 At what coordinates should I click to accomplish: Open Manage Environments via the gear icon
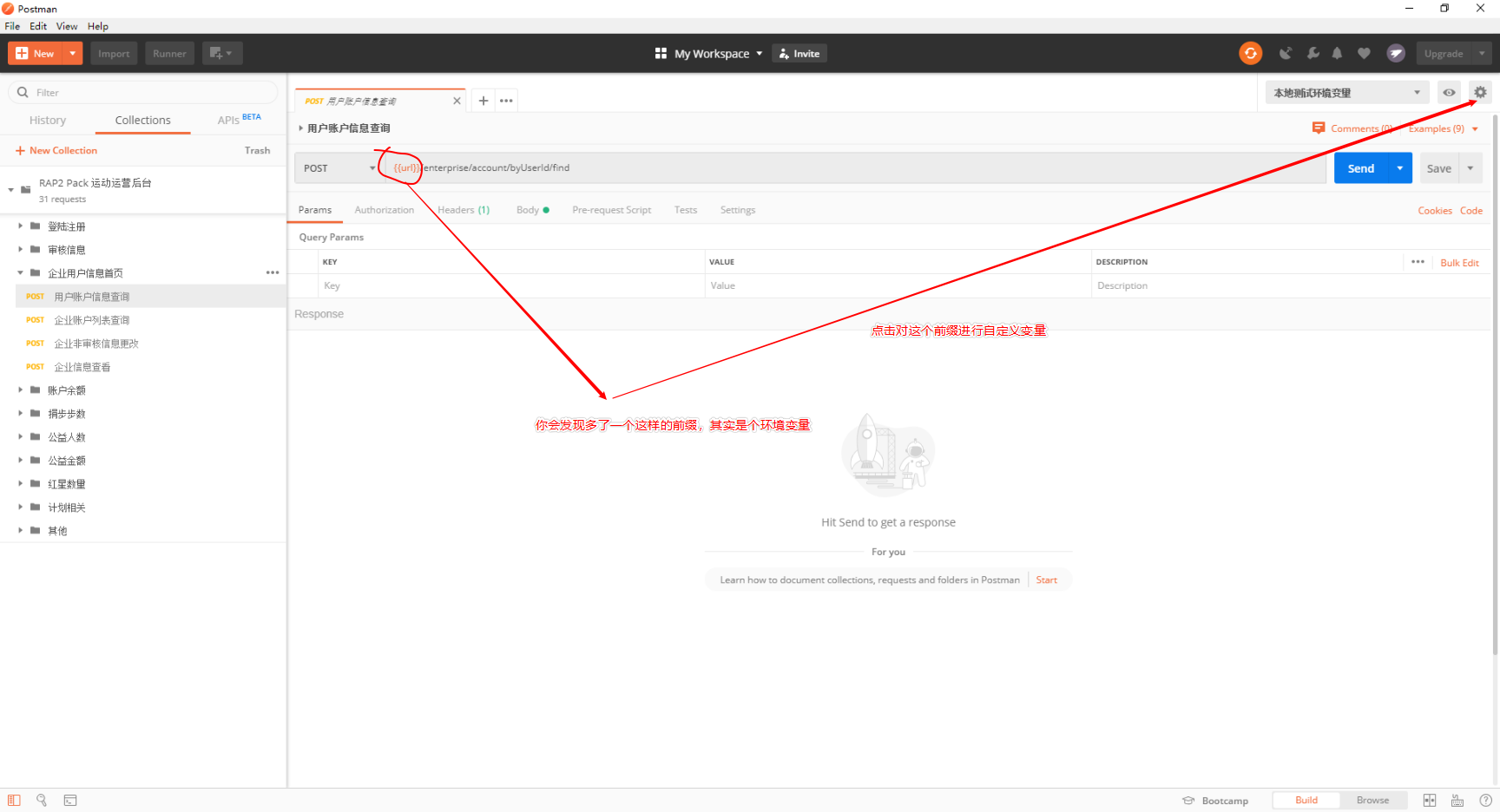(x=1480, y=92)
